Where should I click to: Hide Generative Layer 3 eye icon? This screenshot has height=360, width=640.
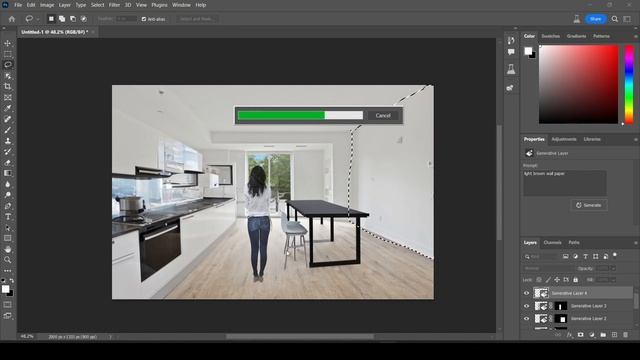tap(526, 306)
